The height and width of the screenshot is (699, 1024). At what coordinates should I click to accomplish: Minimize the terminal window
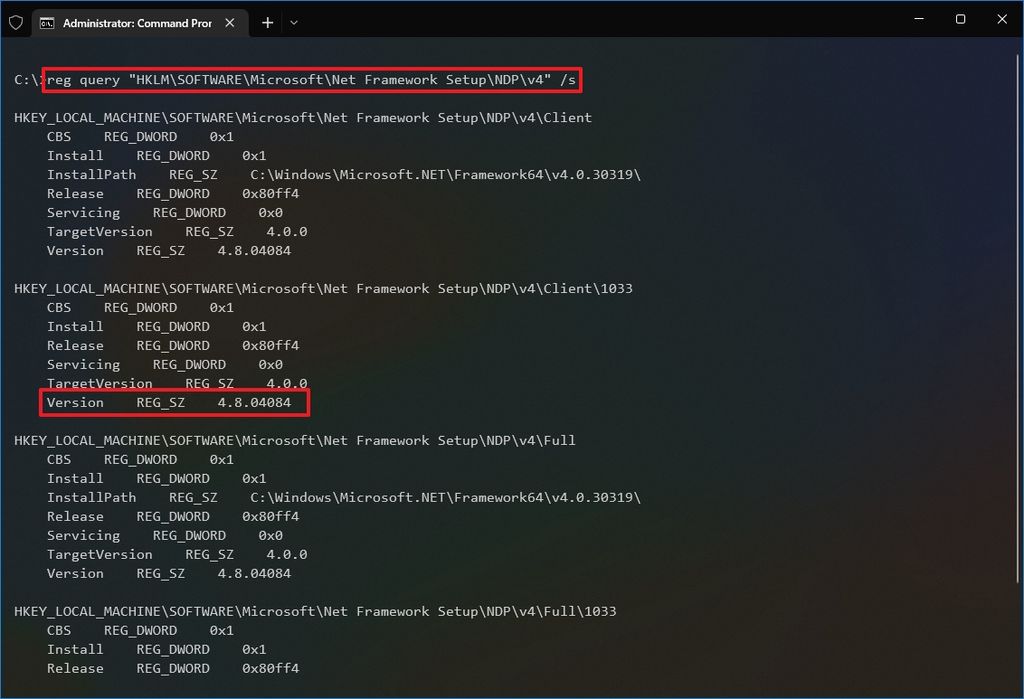[x=919, y=19]
